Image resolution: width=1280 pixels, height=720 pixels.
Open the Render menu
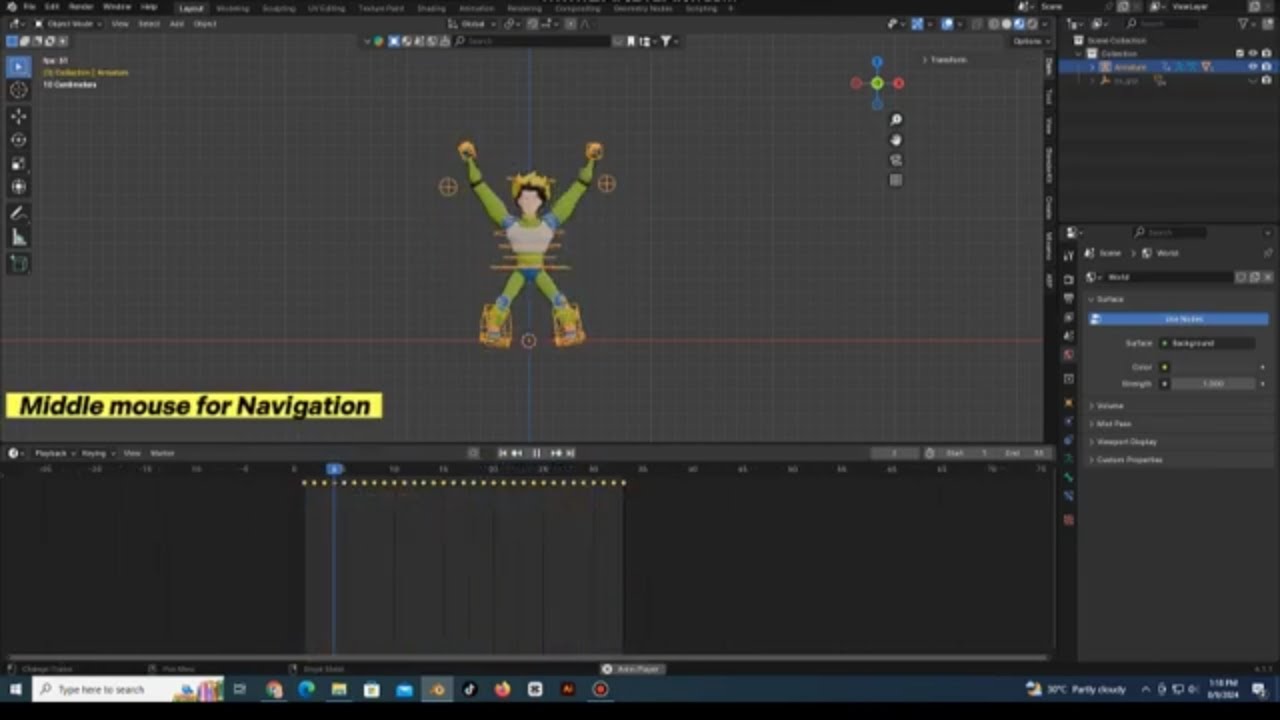[x=81, y=7]
